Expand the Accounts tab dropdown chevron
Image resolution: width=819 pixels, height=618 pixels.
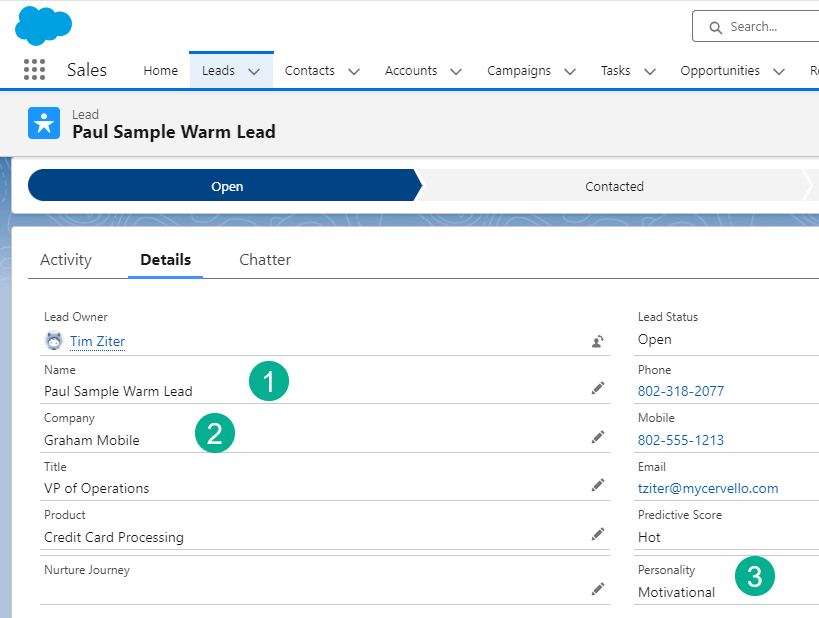(x=456, y=71)
